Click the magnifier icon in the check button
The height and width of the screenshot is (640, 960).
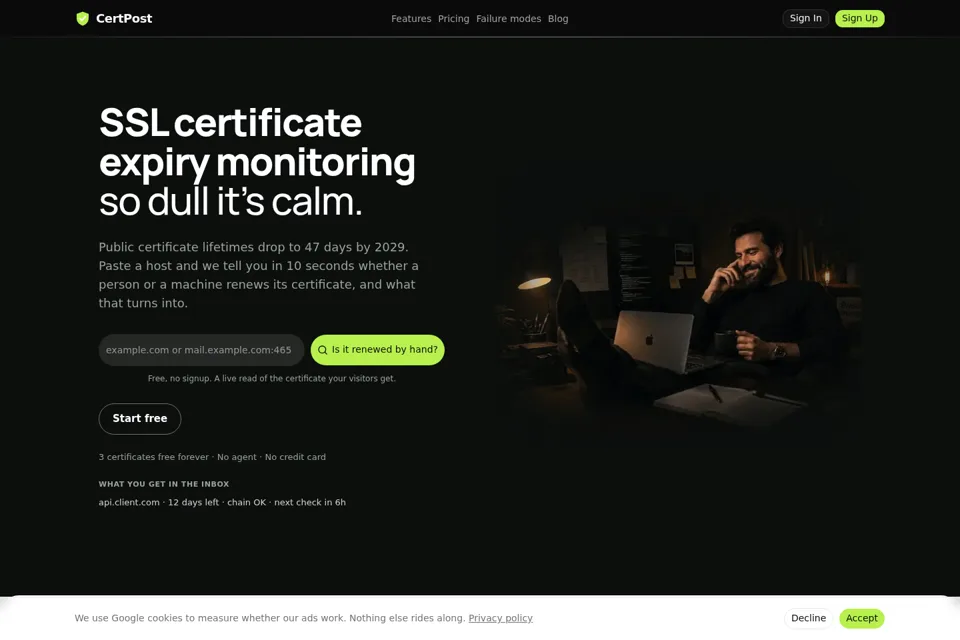click(323, 350)
